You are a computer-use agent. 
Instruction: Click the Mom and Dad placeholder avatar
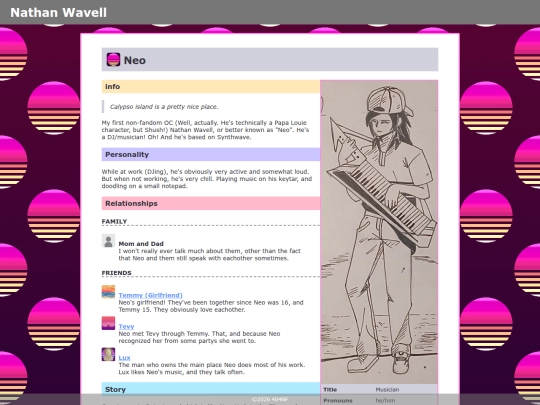click(108, 241)
